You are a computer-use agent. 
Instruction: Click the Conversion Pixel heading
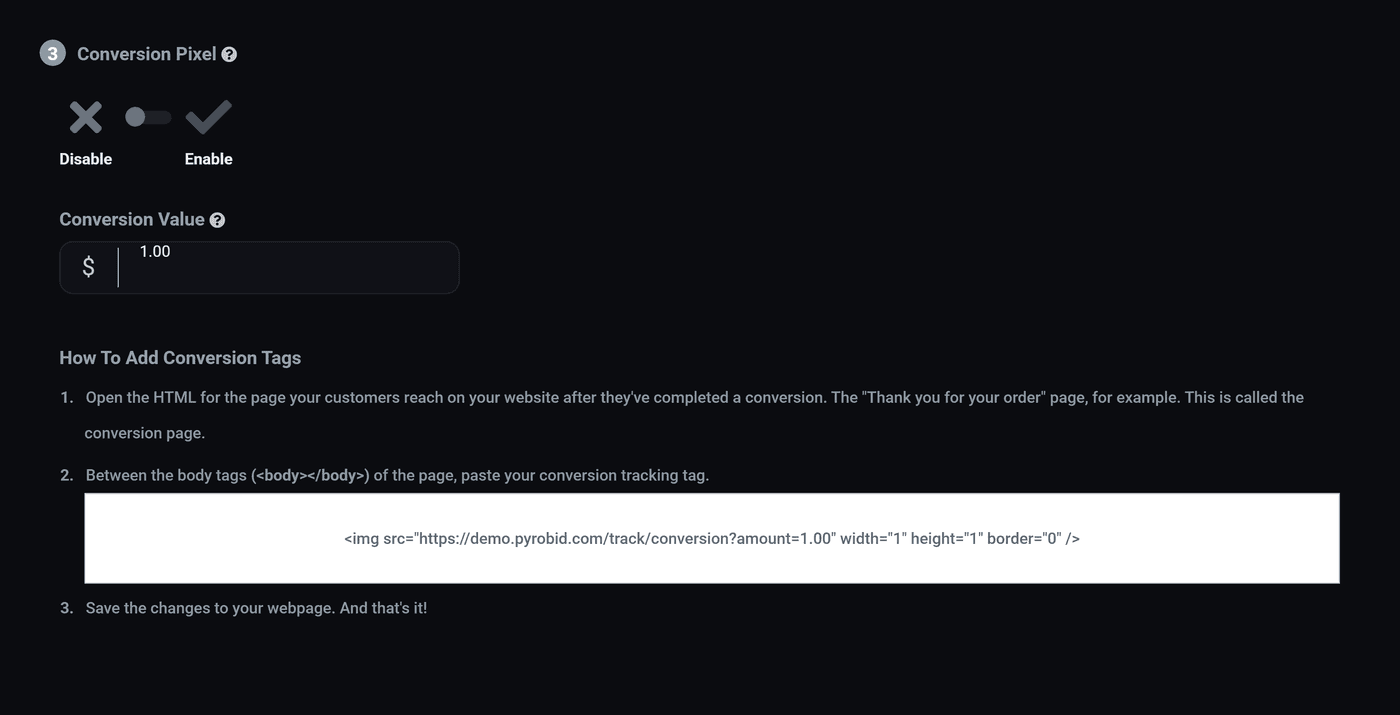[x=147, y=54]
